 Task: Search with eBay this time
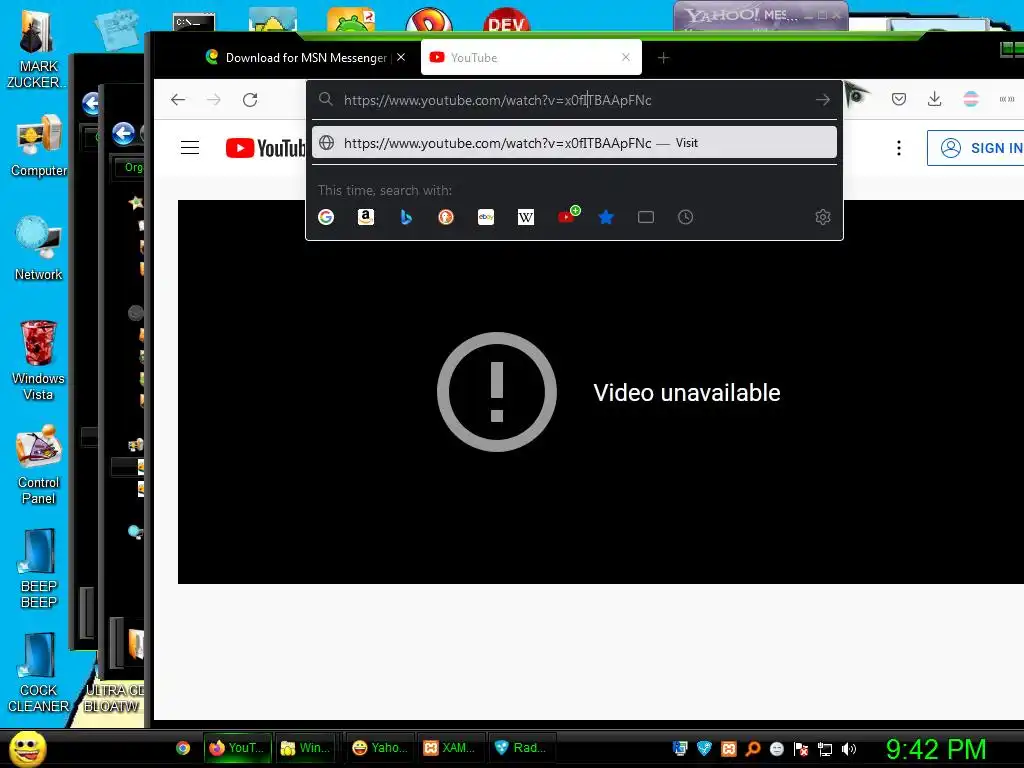coord(486,217)
